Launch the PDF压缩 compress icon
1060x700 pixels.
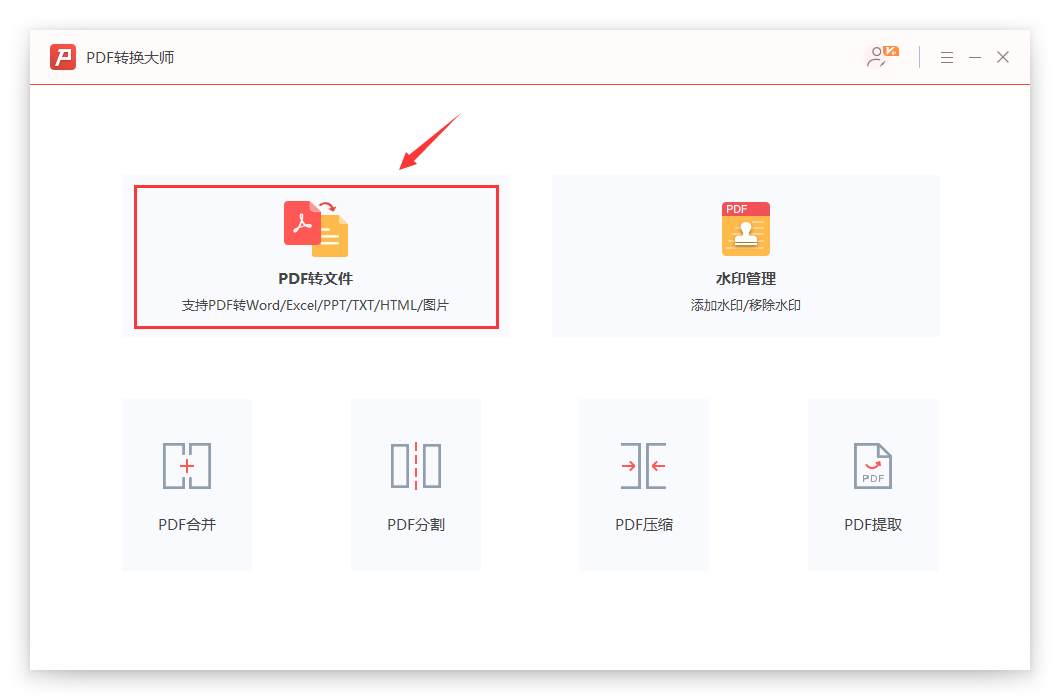[x=644, y=466]
